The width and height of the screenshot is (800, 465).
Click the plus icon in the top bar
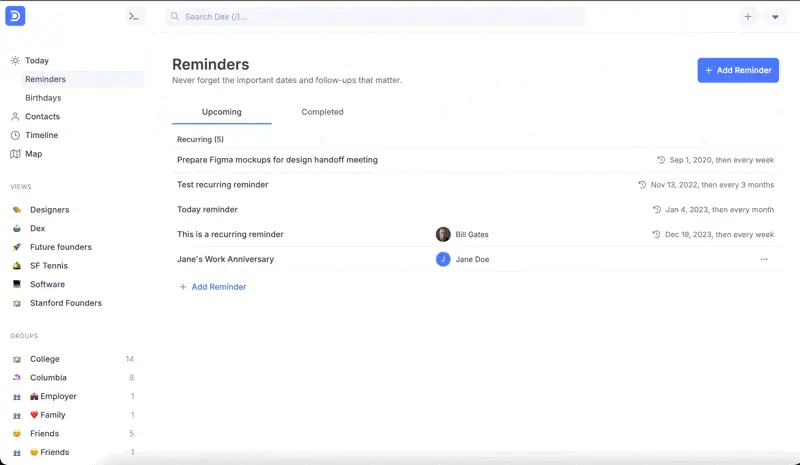click(748, 16)
